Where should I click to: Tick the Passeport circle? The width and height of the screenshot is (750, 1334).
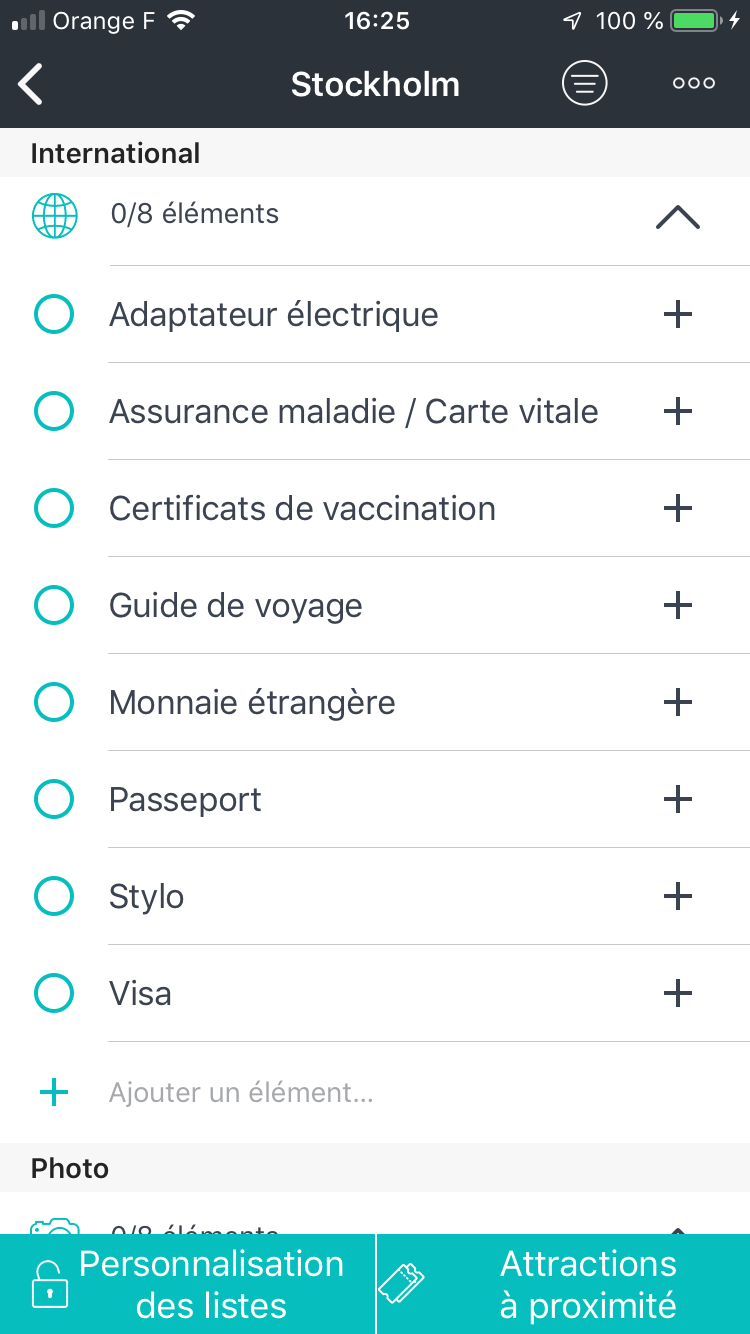pos(54,799)
